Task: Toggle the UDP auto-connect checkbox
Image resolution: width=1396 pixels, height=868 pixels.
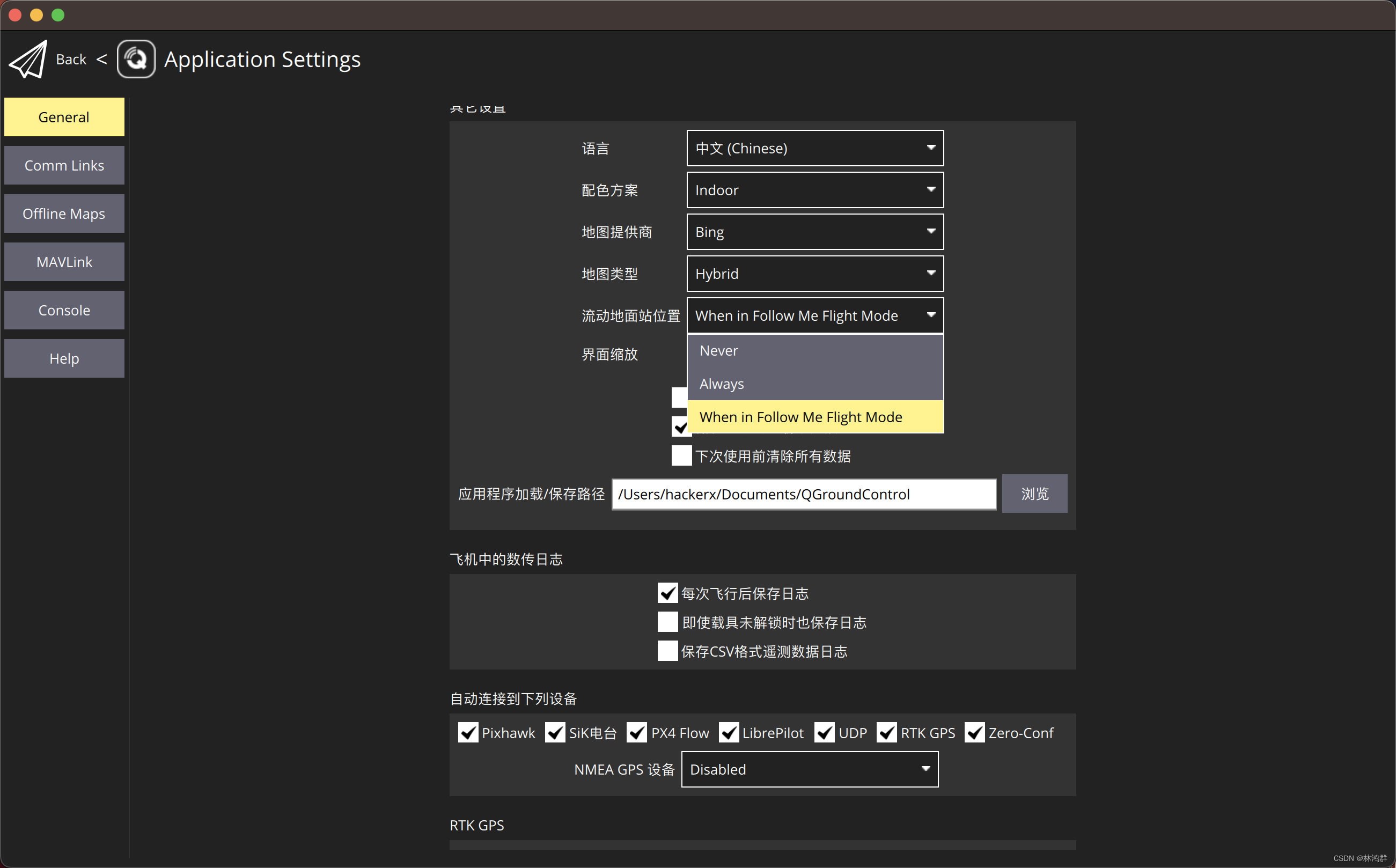Action: pos(824,732)
